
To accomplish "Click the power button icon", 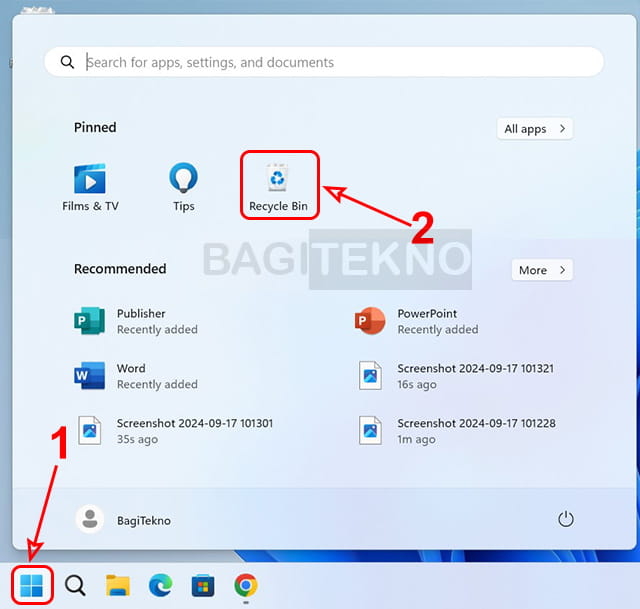I will point(566,519).
